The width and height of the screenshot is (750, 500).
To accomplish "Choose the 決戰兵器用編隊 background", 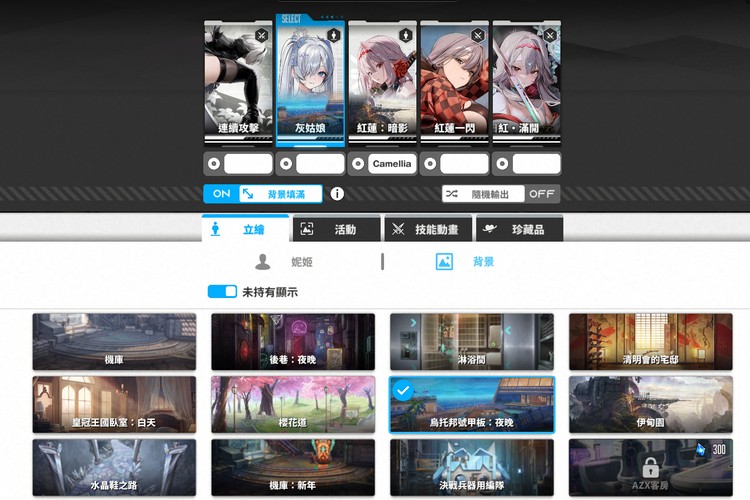I will tap(472, 467).
